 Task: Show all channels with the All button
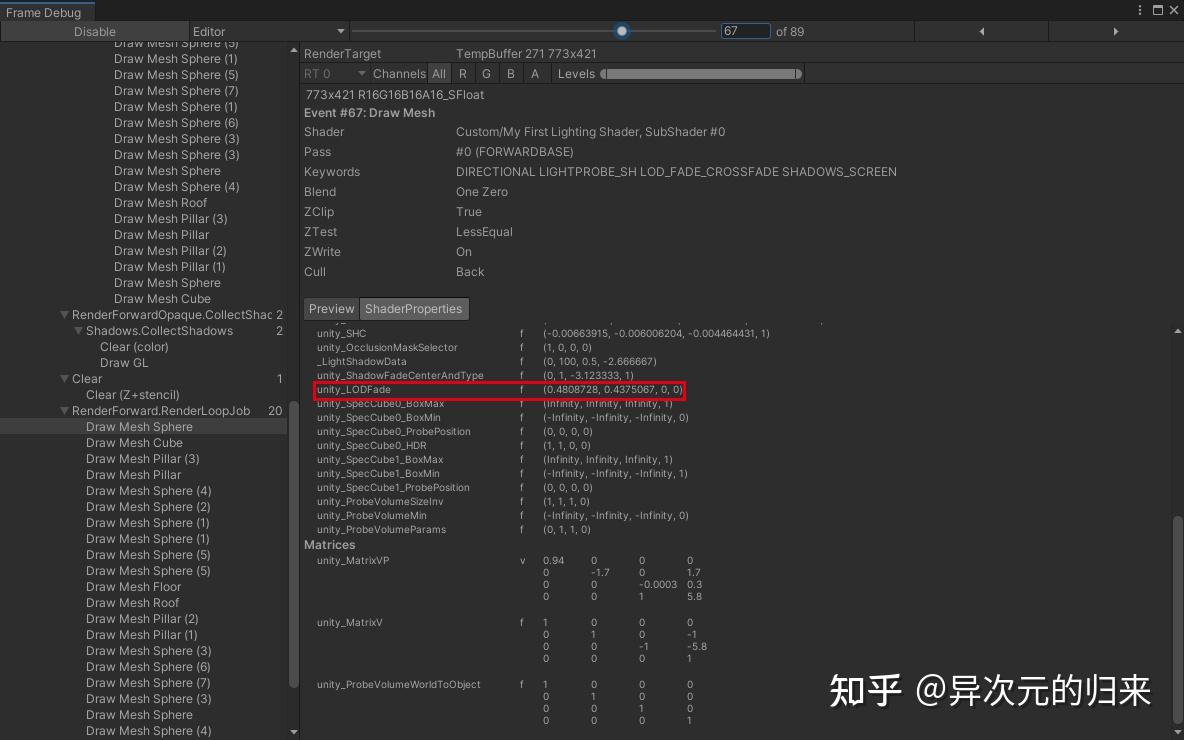click(438, 73)
